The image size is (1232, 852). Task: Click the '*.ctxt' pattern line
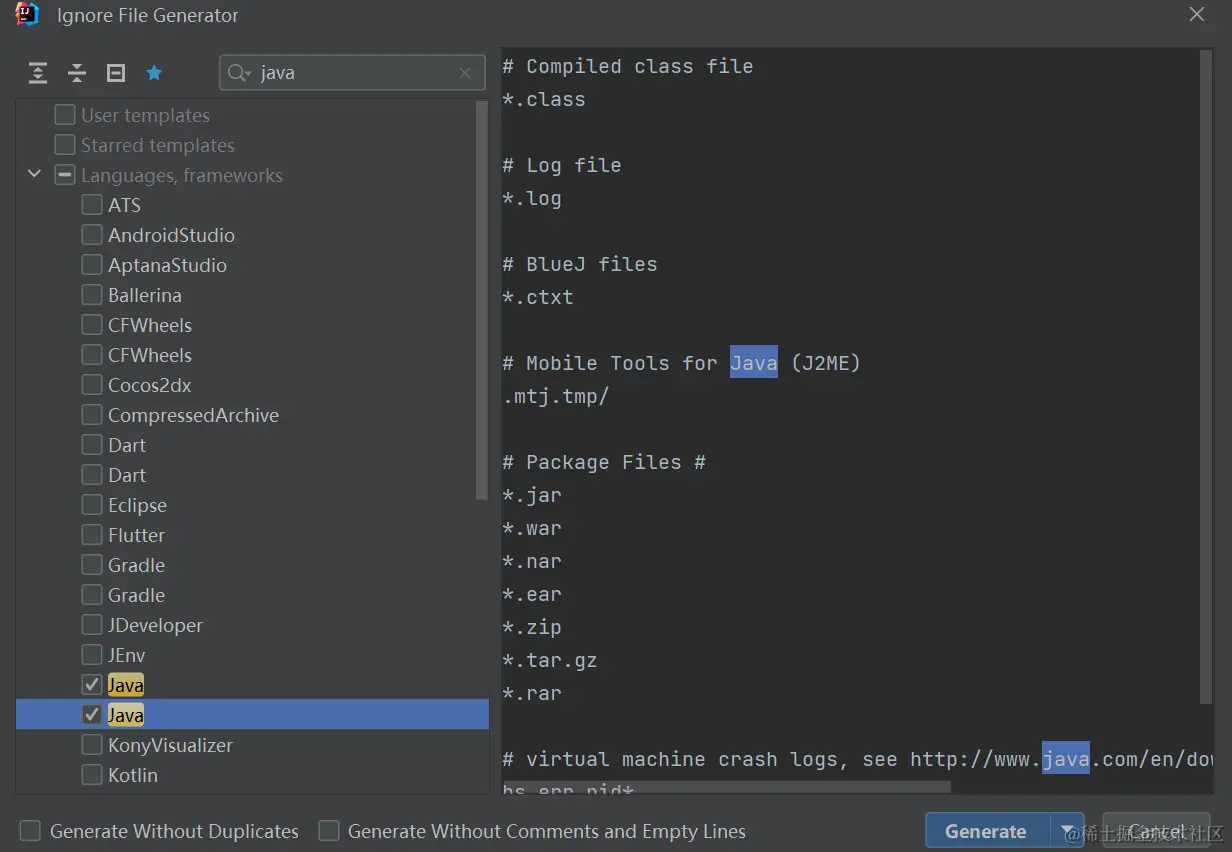(x=537, y=297)
